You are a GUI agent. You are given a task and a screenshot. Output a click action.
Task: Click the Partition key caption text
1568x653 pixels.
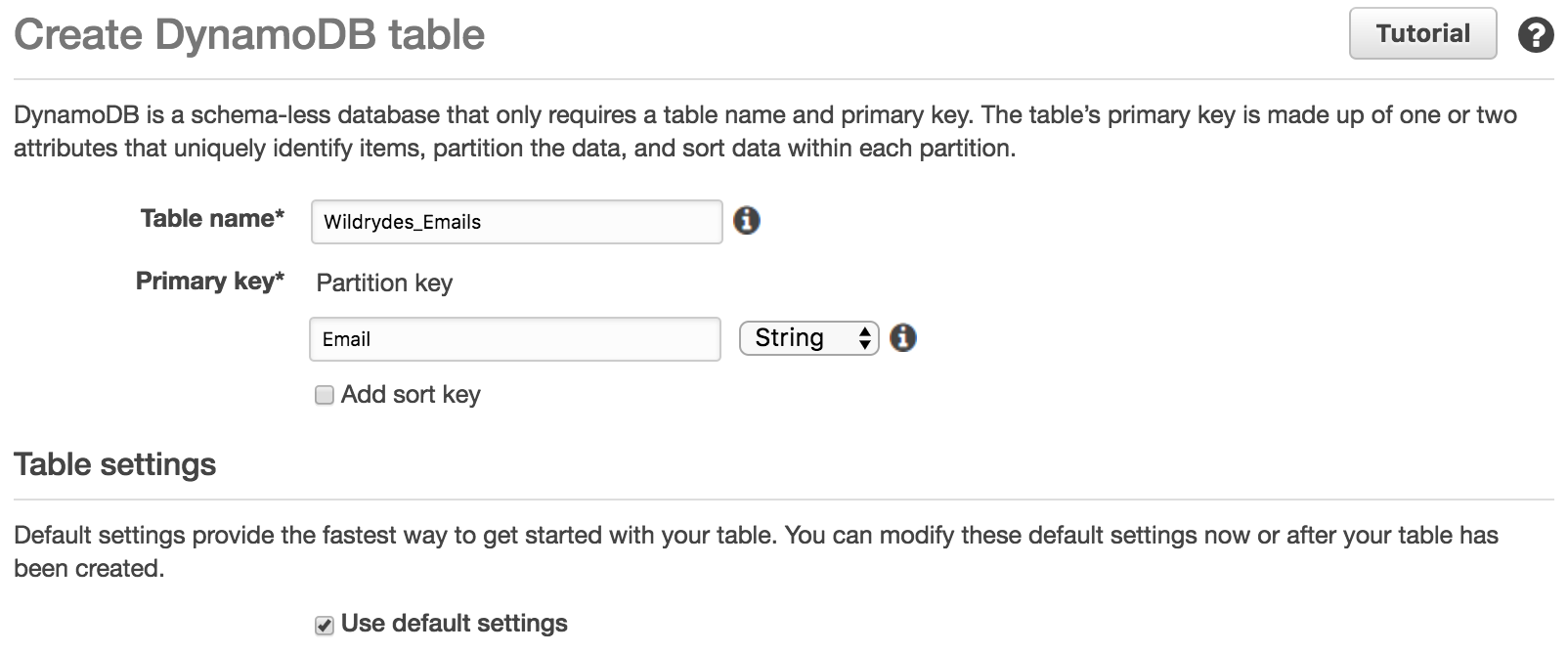coord(384,283)
